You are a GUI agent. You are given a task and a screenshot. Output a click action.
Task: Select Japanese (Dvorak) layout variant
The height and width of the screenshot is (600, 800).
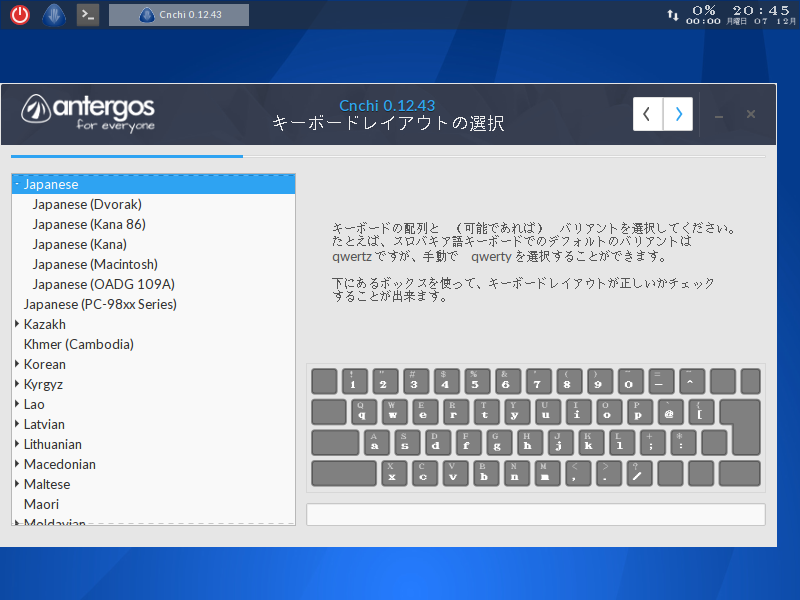coord(87,204)
